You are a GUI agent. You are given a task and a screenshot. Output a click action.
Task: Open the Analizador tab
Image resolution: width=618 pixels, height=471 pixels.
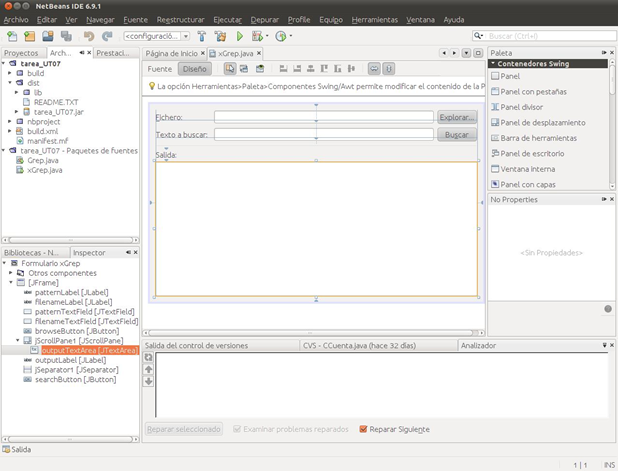pos(478,346)
